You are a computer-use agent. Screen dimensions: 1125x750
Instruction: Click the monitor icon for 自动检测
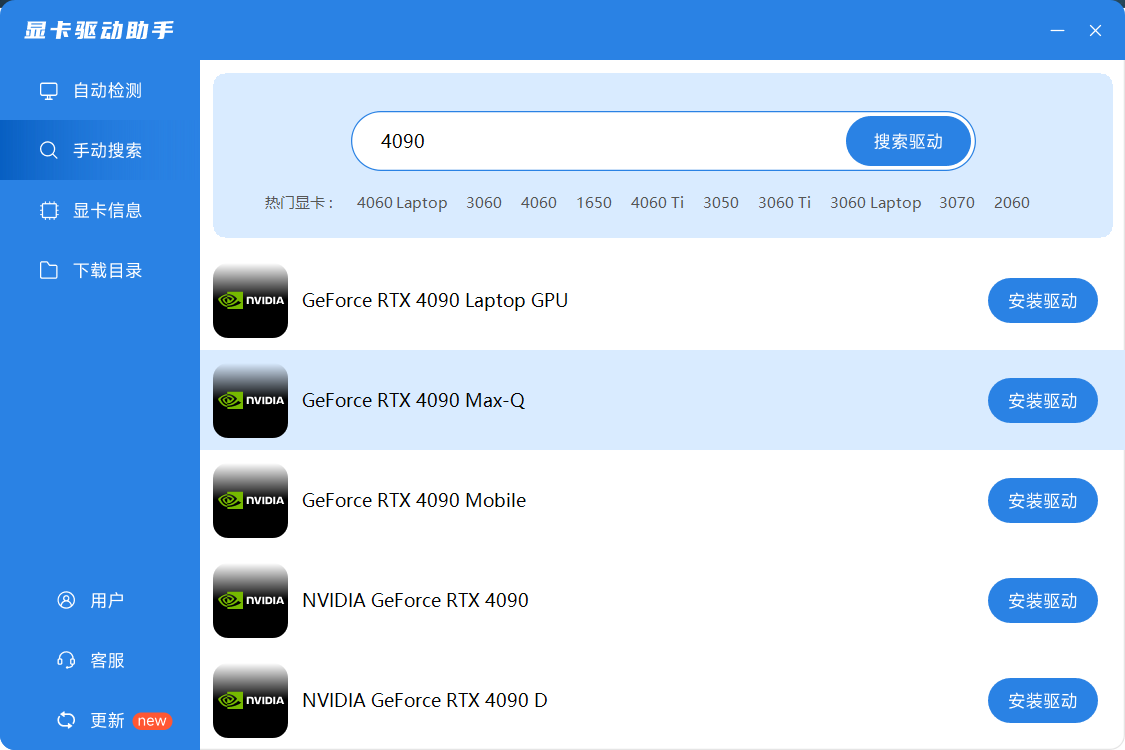48,91
